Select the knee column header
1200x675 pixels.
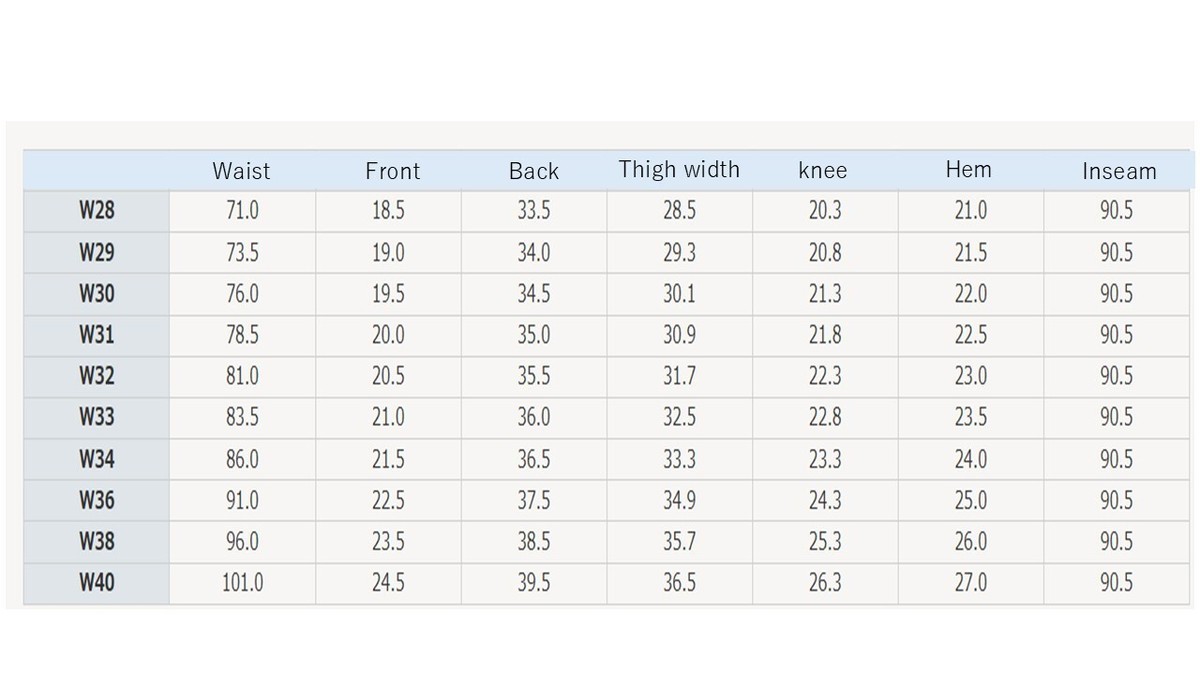pos(822,171)
